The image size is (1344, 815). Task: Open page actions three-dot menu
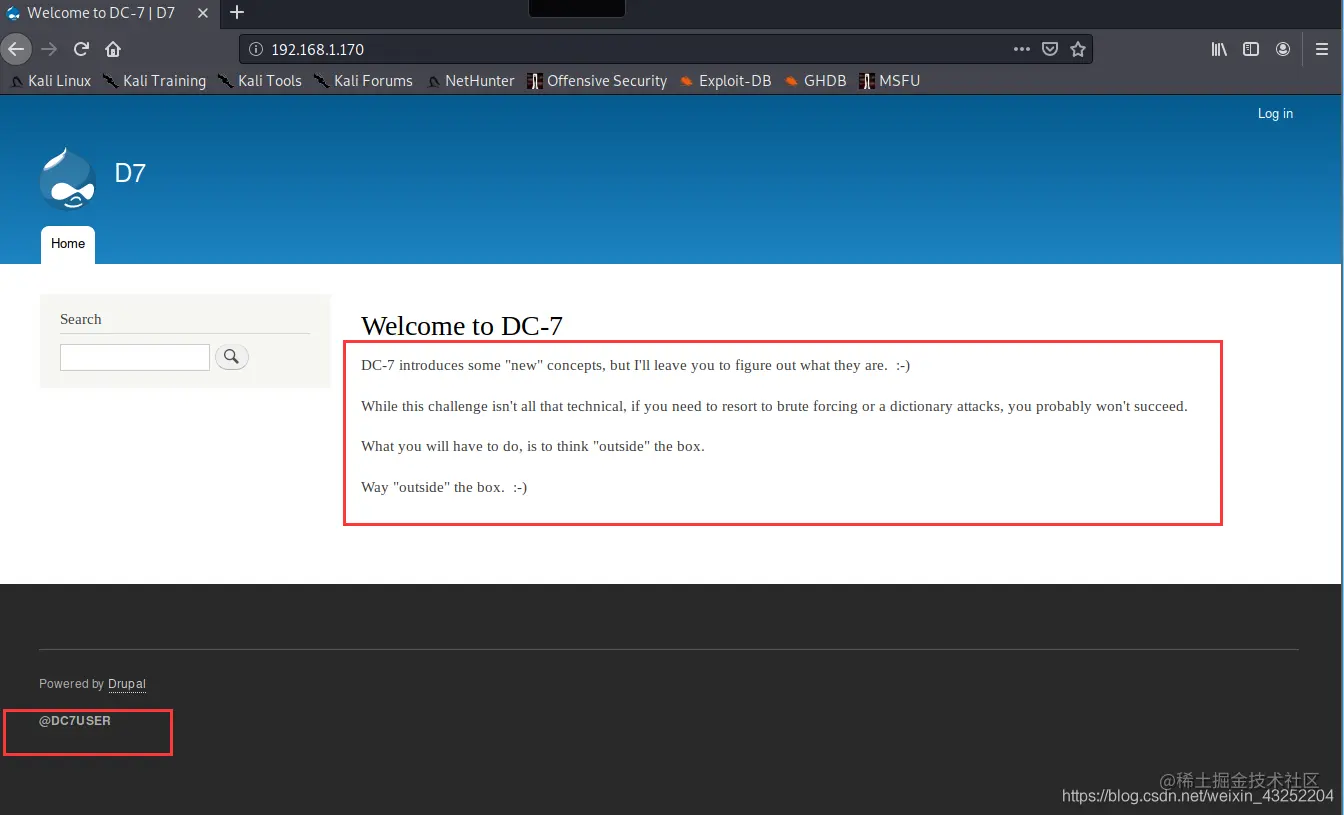pyautogui.click(x=1021, y=49)
